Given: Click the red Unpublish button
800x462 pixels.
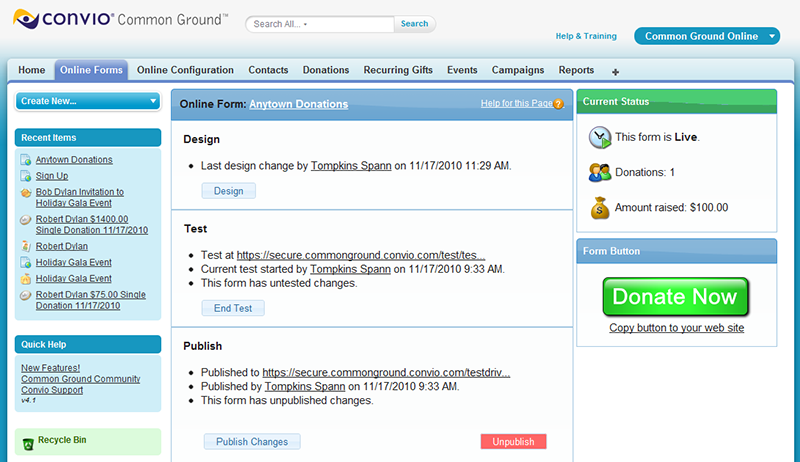Looking at the screenshot, I should 513,441.
